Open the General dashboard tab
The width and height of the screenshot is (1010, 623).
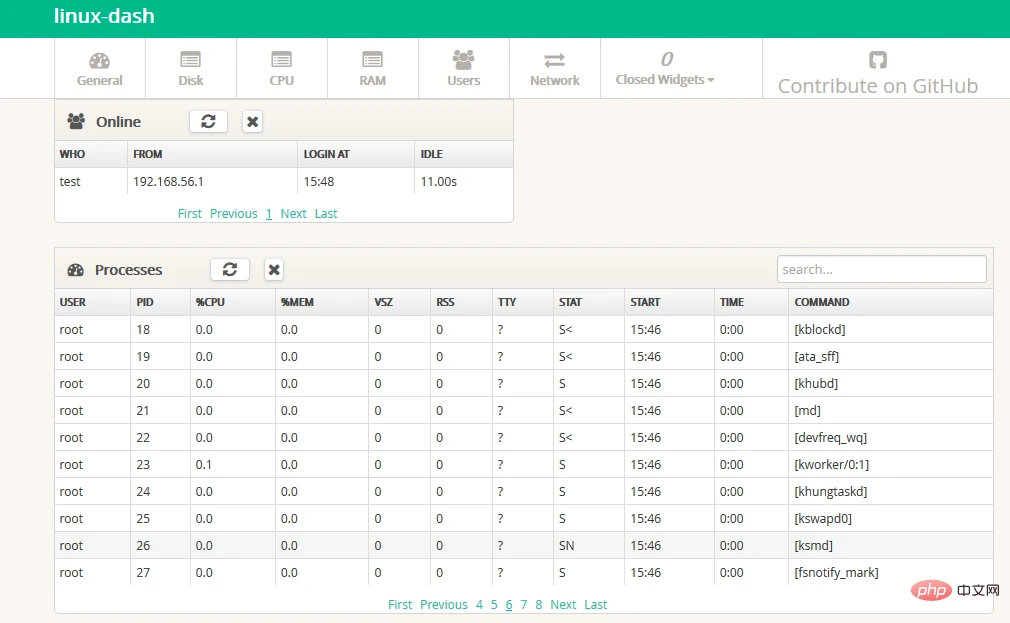coord(100,69)
